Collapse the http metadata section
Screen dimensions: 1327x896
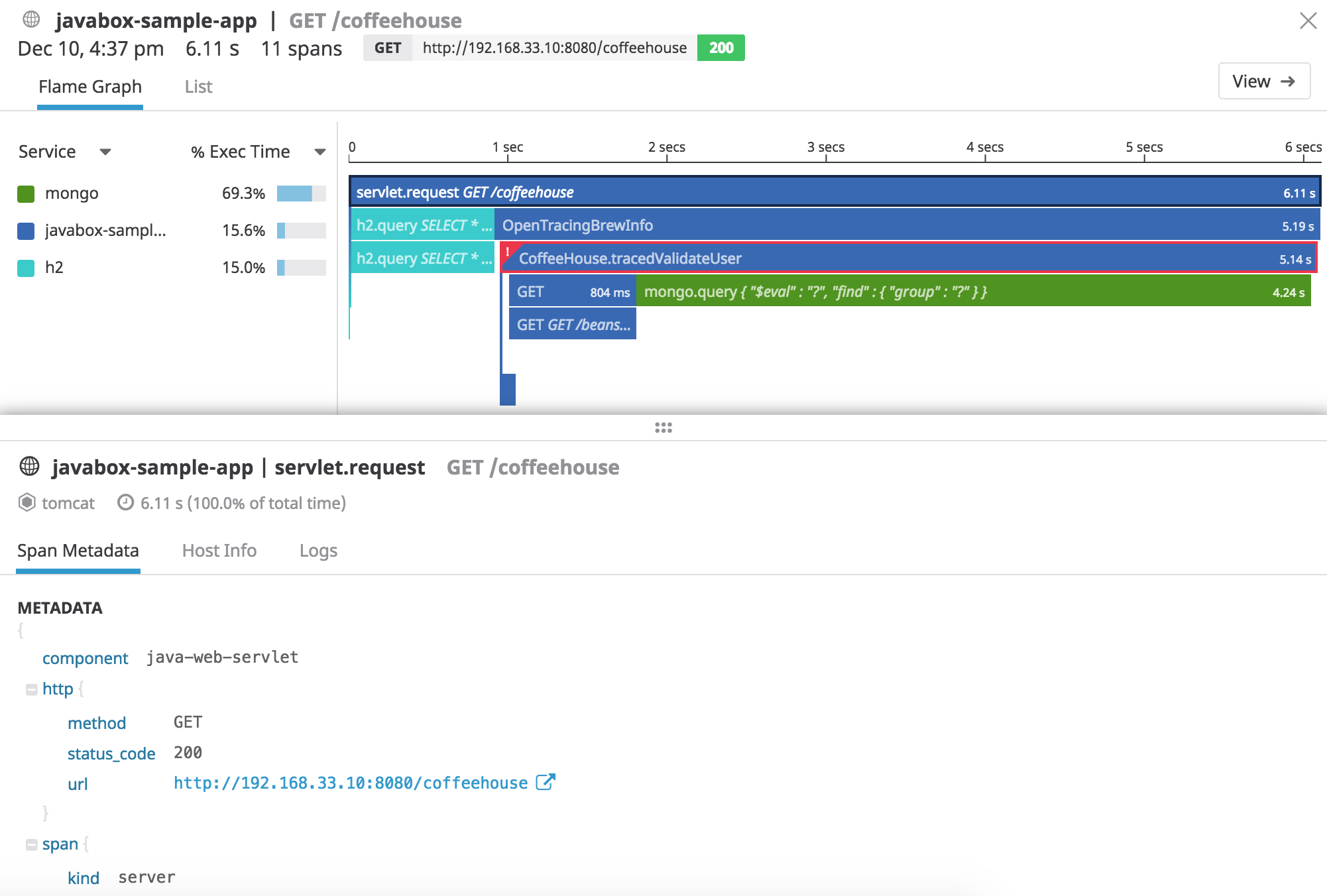coord(30,689)
